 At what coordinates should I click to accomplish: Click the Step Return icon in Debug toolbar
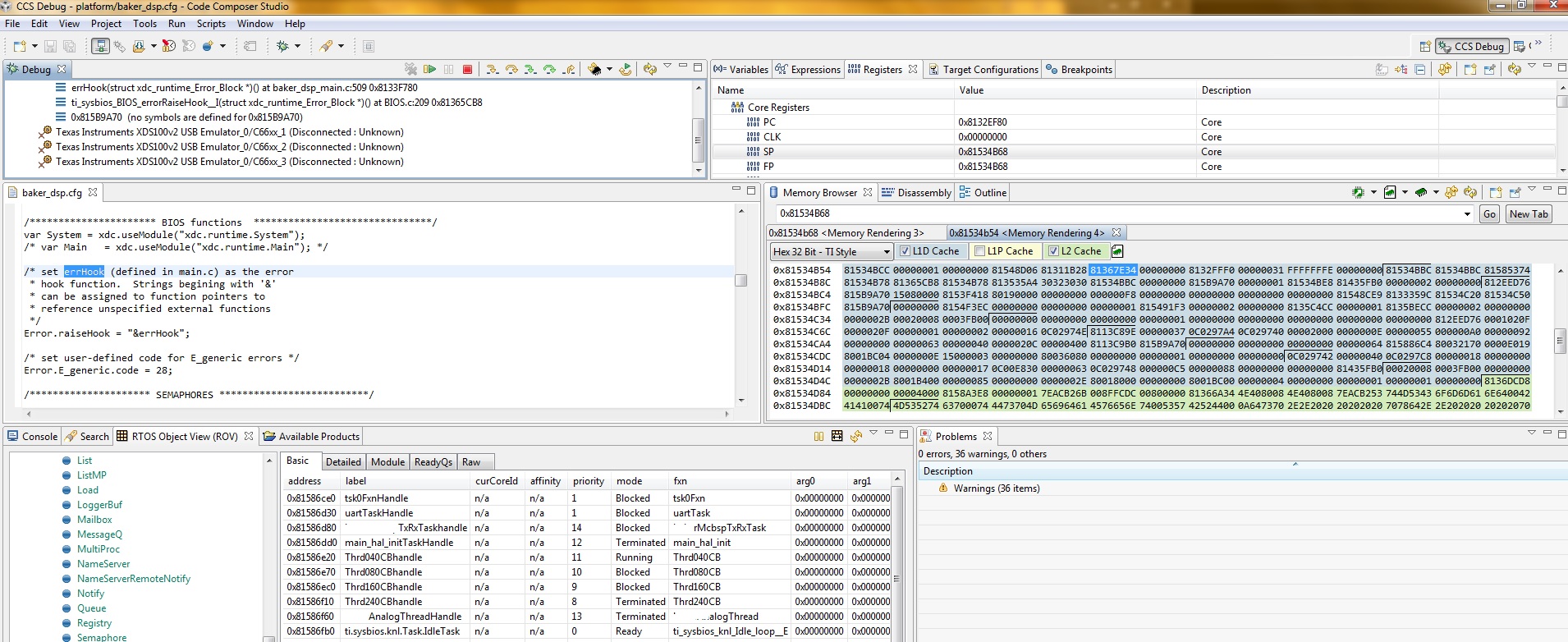[569, 69]
